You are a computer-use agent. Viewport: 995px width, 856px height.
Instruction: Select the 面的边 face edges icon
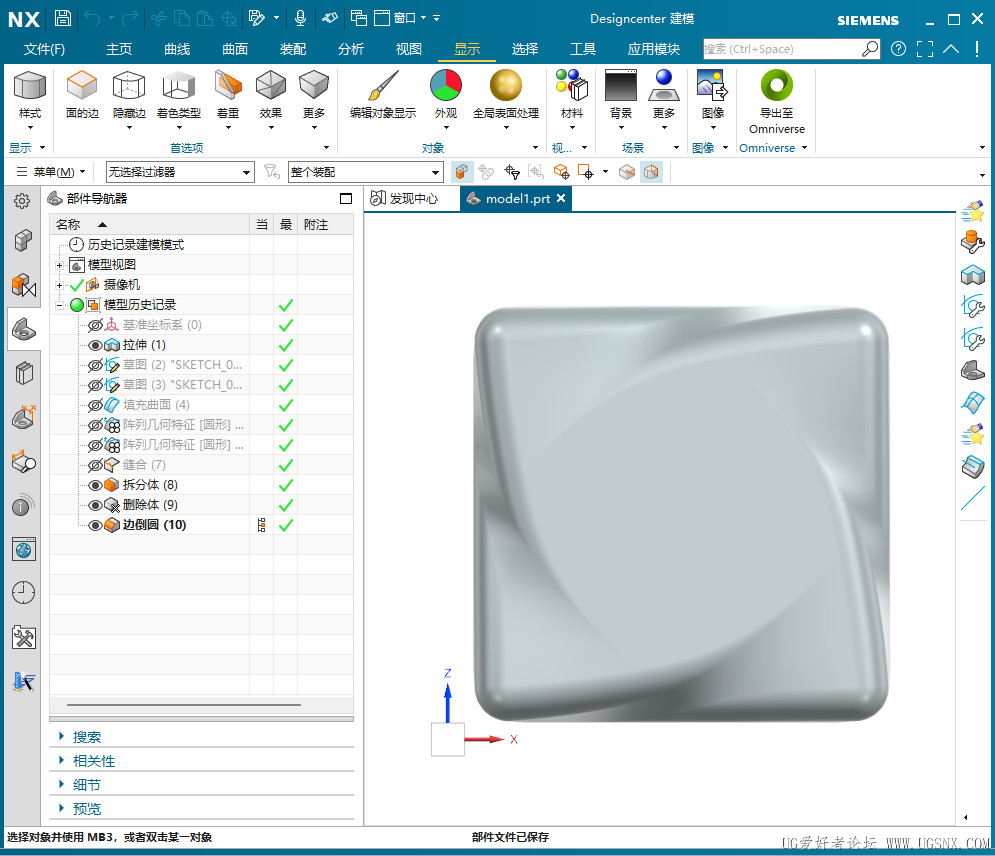pos(82,87)
